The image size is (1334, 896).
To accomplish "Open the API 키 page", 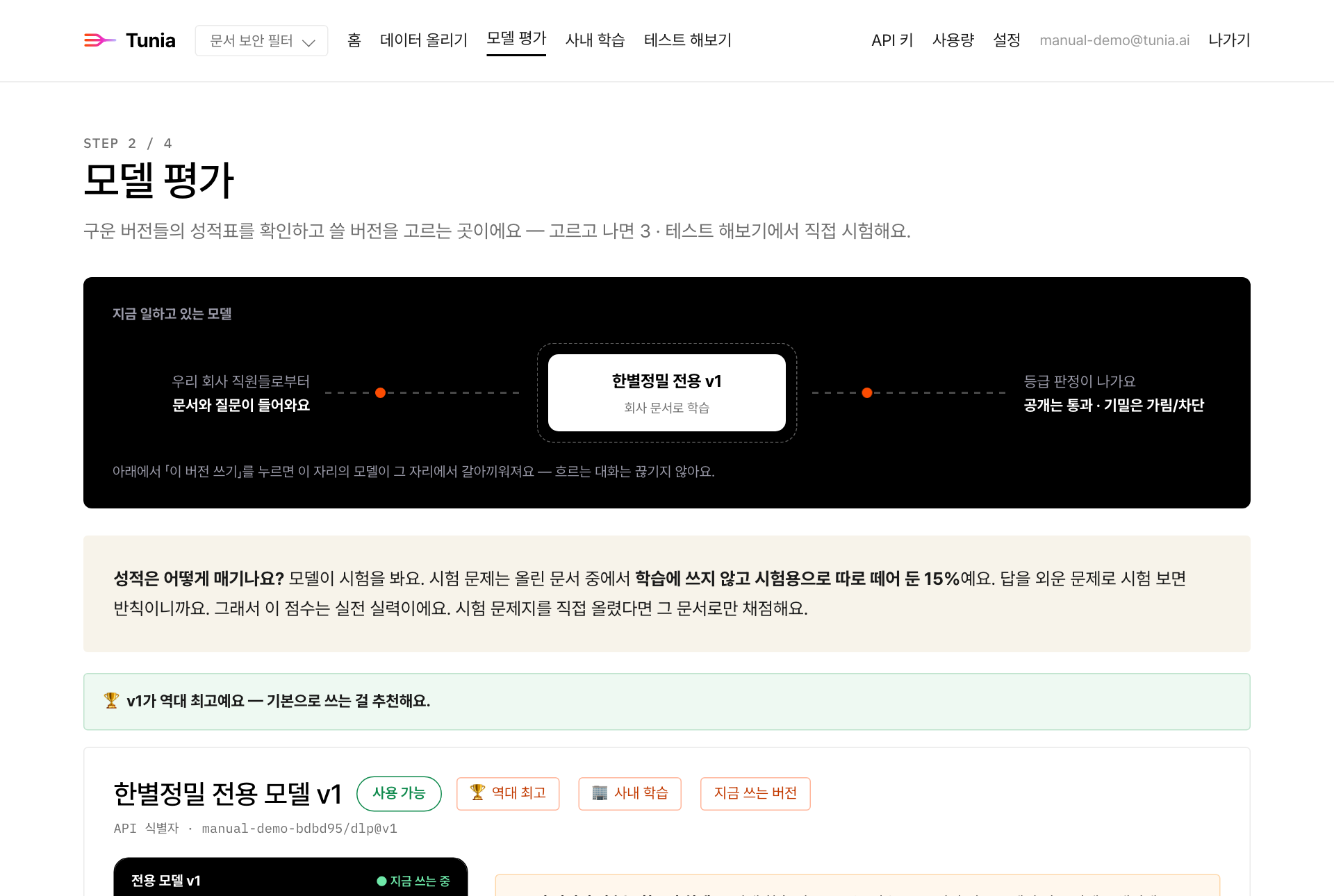I will (892, 40).
